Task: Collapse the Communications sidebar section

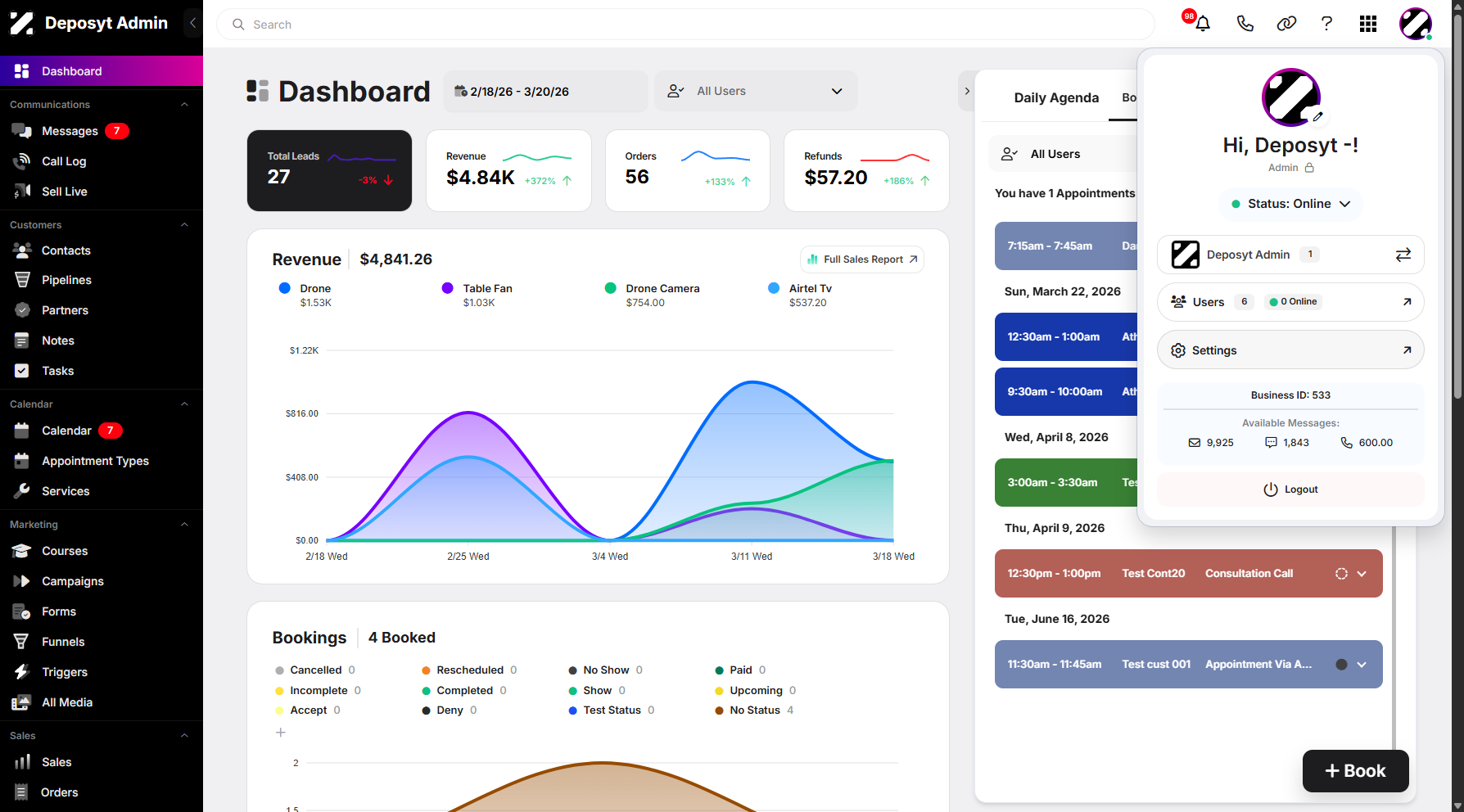Action: [x=184, y=105]
